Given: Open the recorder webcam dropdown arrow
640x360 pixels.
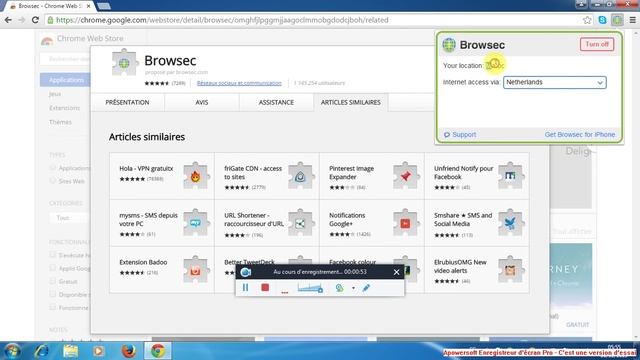Looking at the screenshot, I should click(353, 288).
